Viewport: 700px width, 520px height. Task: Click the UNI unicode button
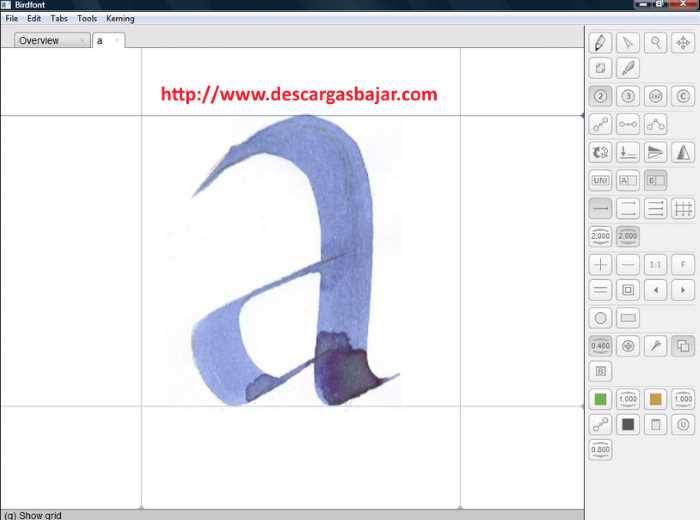coord(600,180)
